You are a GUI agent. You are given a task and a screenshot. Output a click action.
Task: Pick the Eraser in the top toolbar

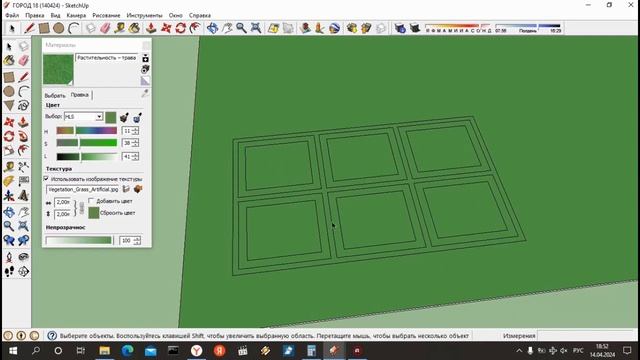[105, 28]
